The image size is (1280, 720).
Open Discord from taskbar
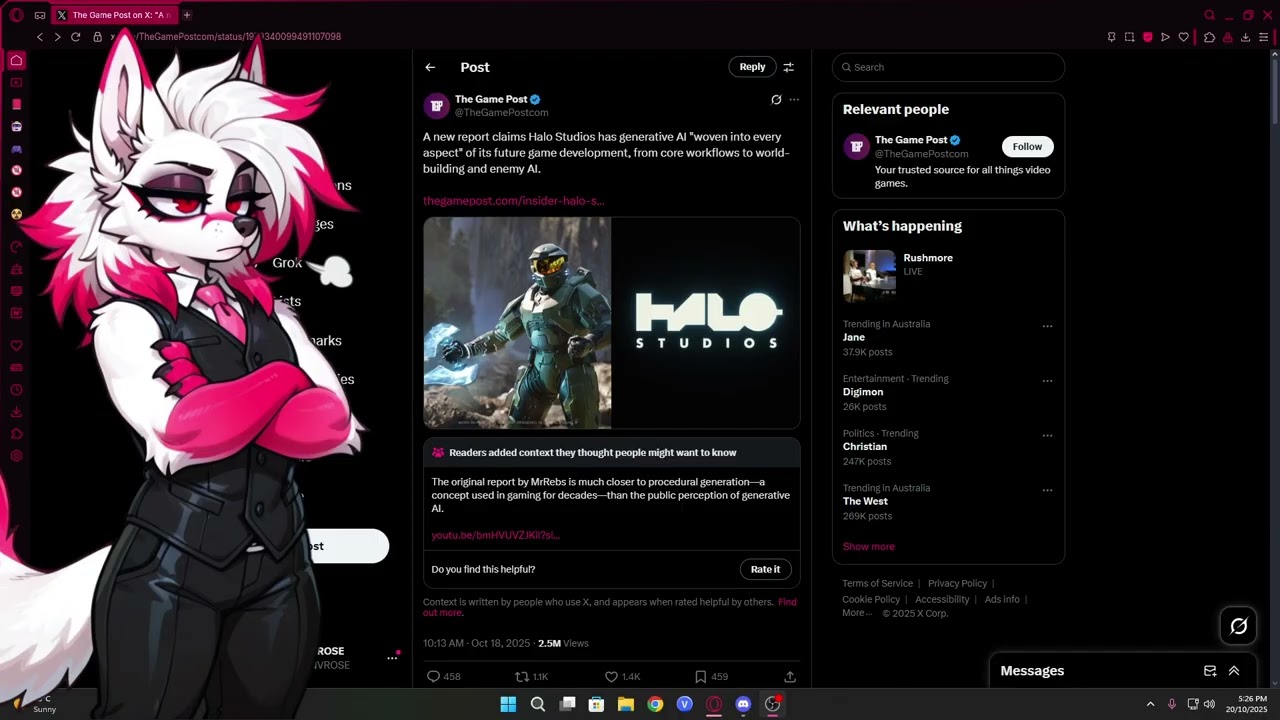click(743, 704)
